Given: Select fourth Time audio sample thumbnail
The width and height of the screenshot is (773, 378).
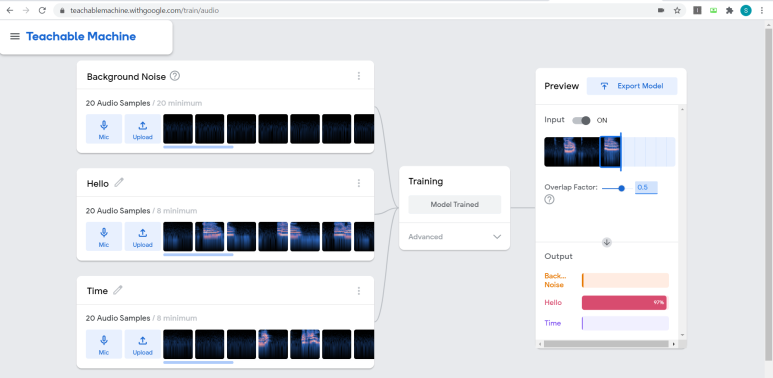Looking at the screenshot, I should point(273,344).
